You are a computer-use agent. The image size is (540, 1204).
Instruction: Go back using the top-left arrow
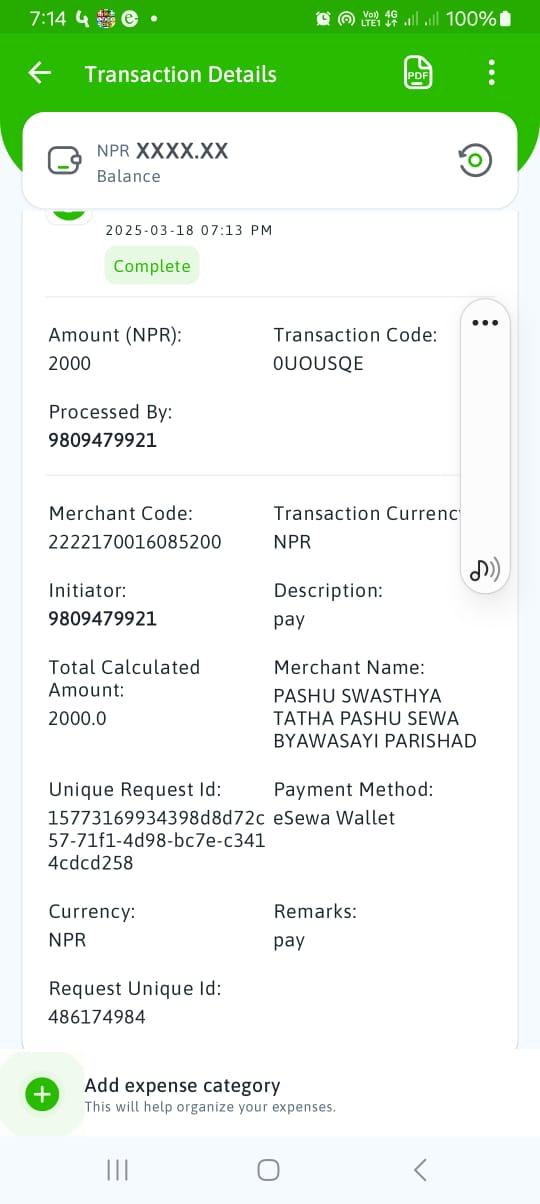coord(39,73)
